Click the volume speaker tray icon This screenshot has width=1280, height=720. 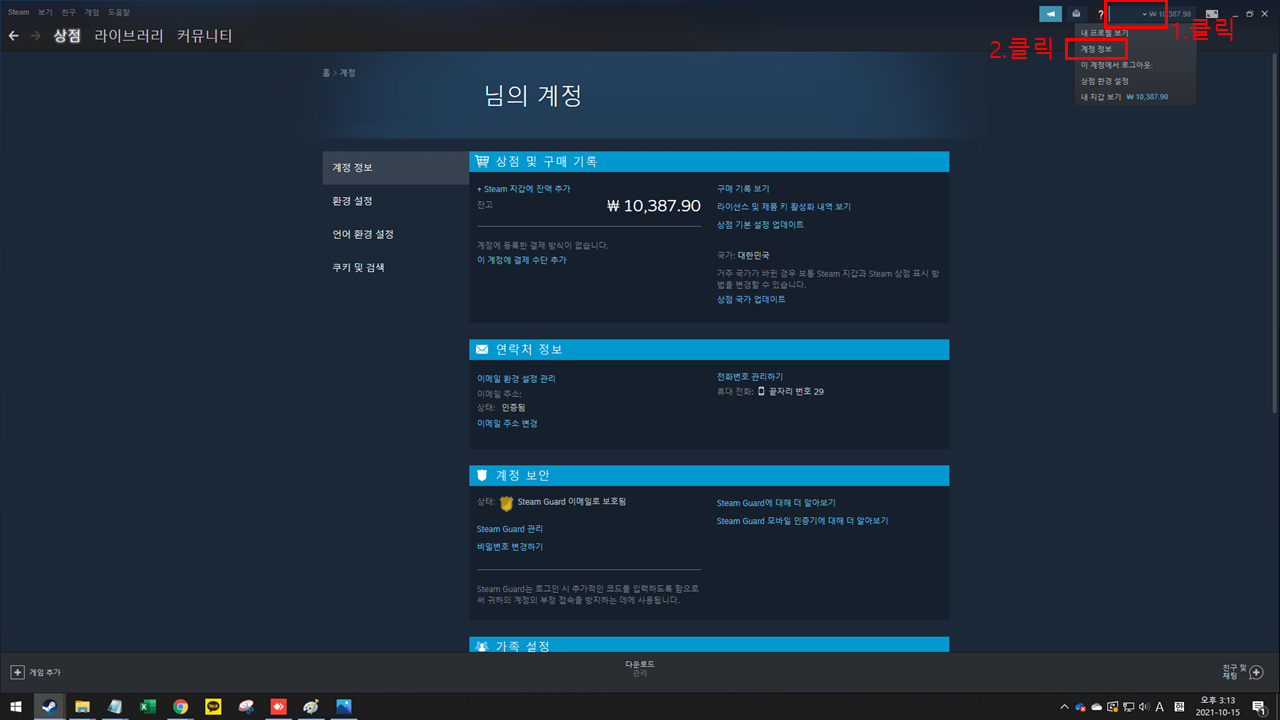1143,707
